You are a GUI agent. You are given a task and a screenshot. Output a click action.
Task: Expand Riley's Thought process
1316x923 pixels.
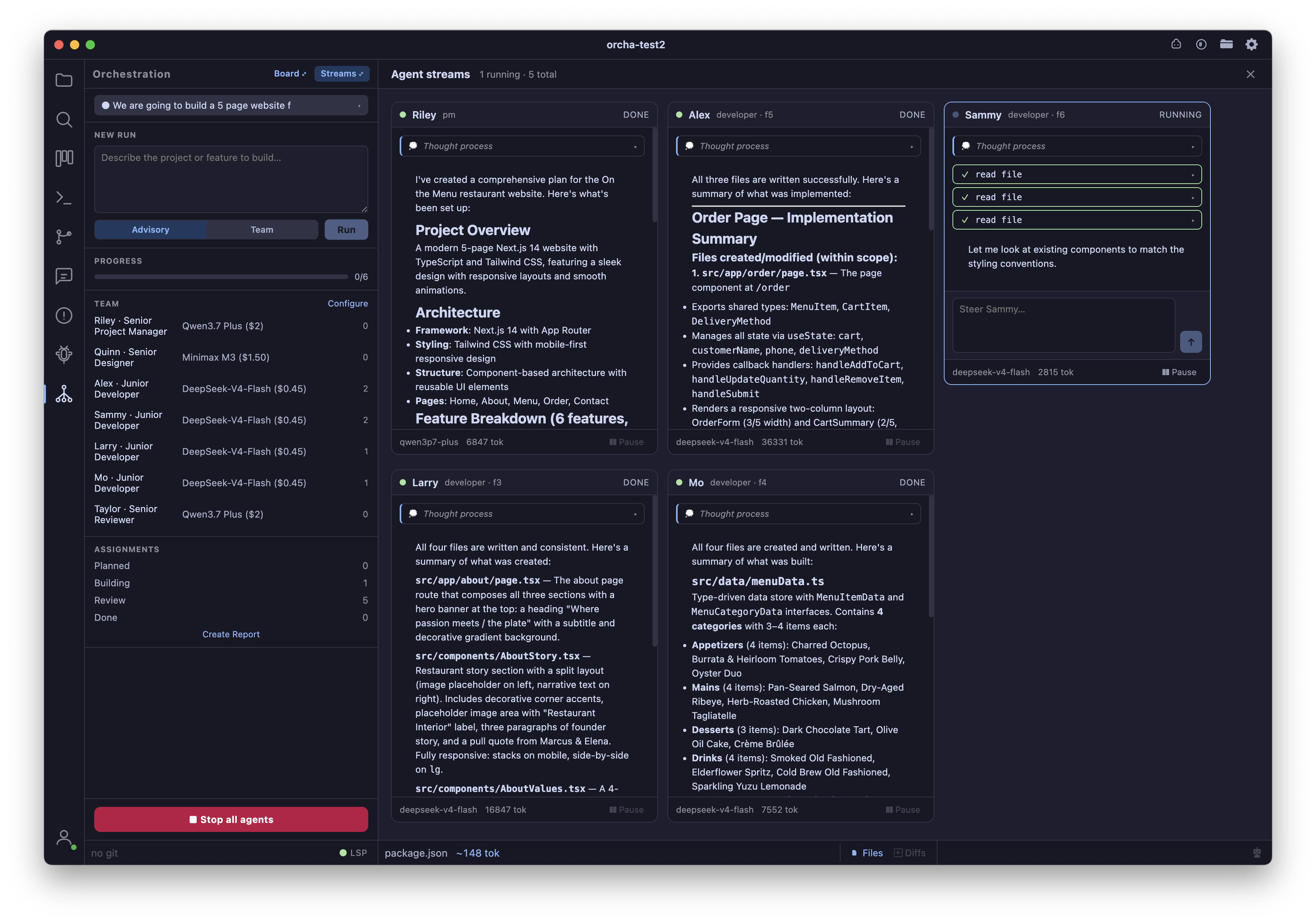point(522,146)
